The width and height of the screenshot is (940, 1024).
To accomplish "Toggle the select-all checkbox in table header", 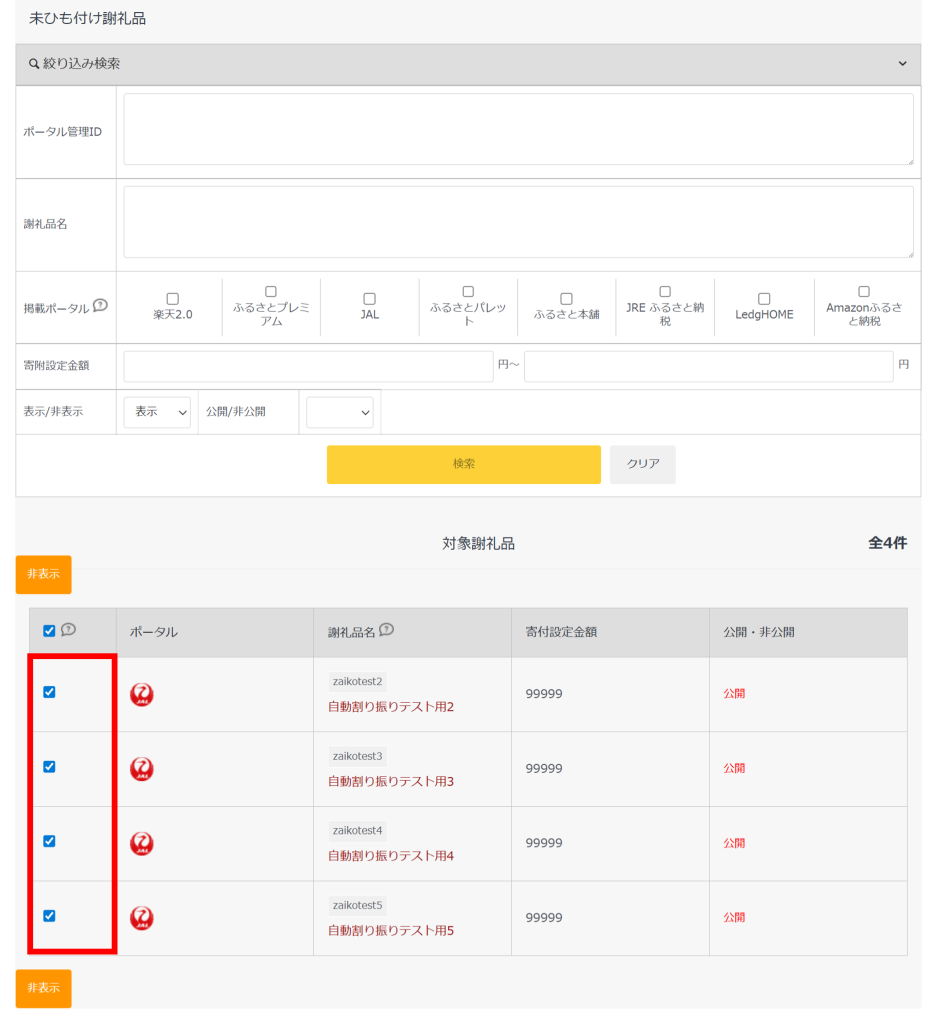I will (49, 631).
